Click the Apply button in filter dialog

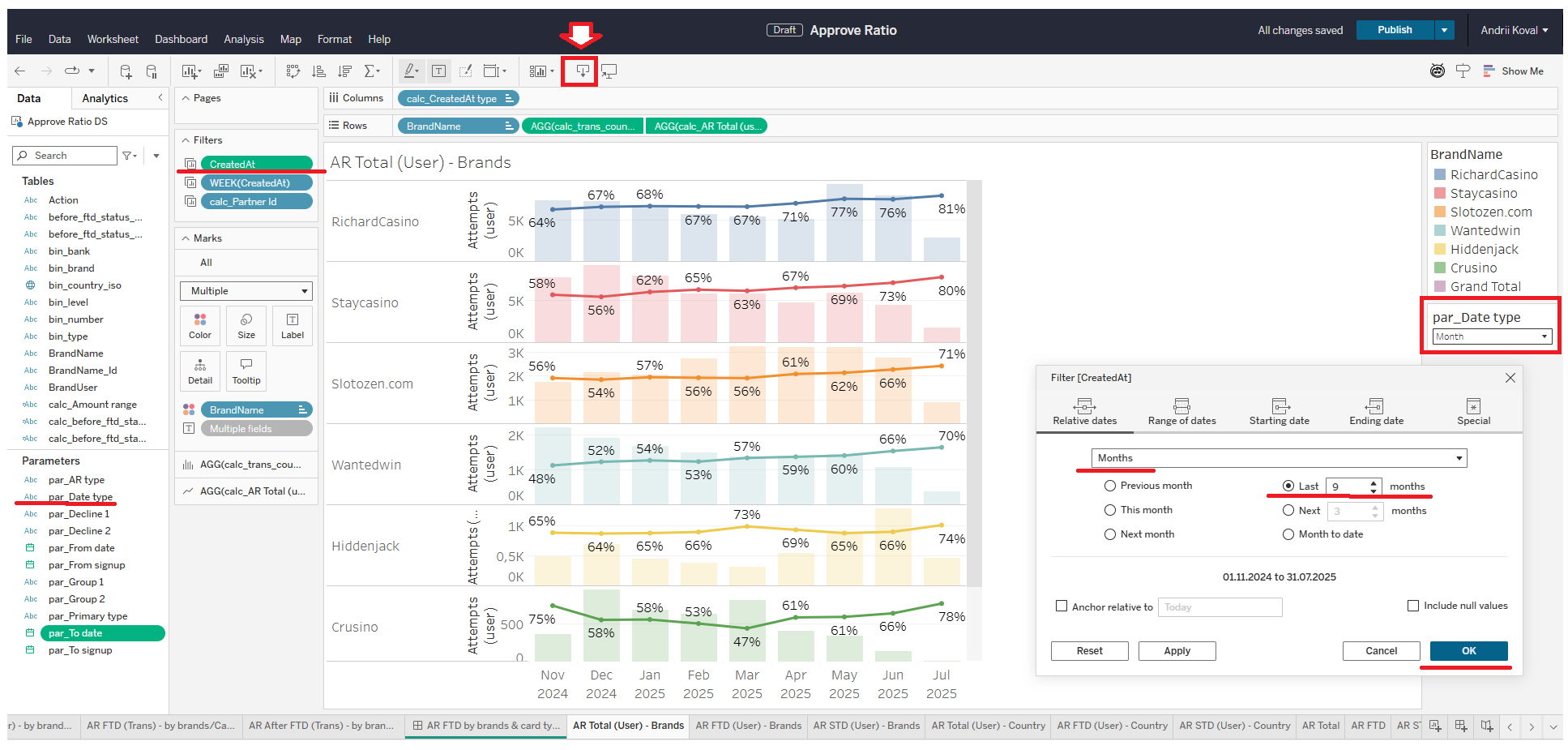tap(1177, 651)
